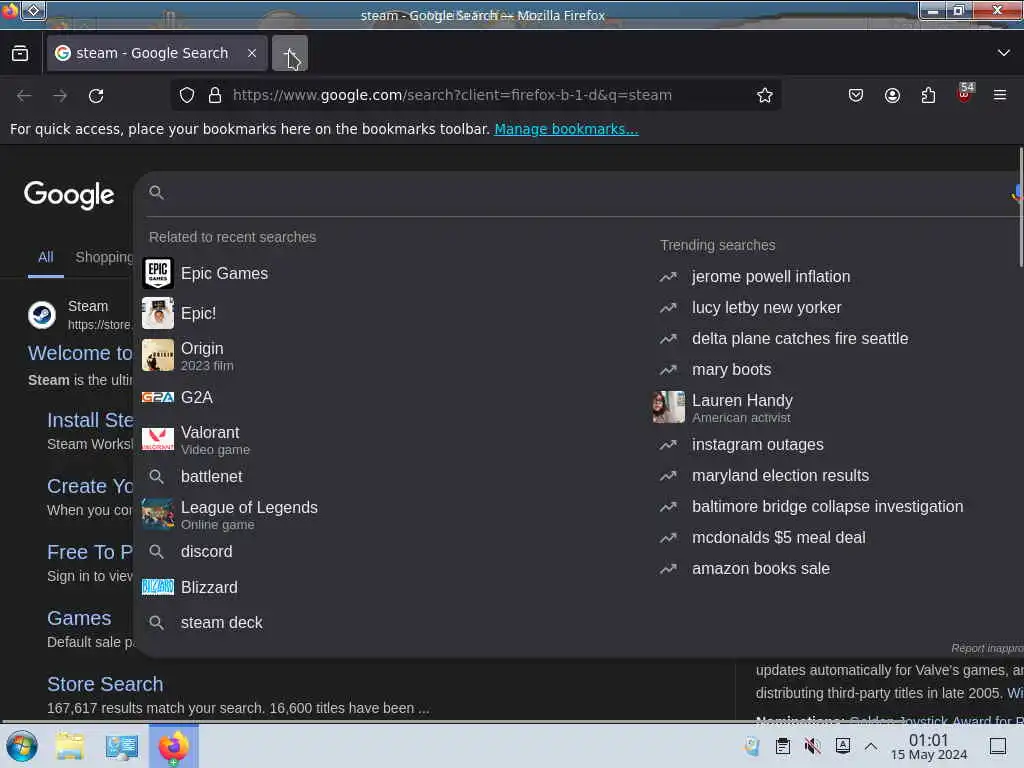The height and width of the screenshot is (768, 1024).
Task: Open trending maryland election results
Action: click(x=780, y=476)
